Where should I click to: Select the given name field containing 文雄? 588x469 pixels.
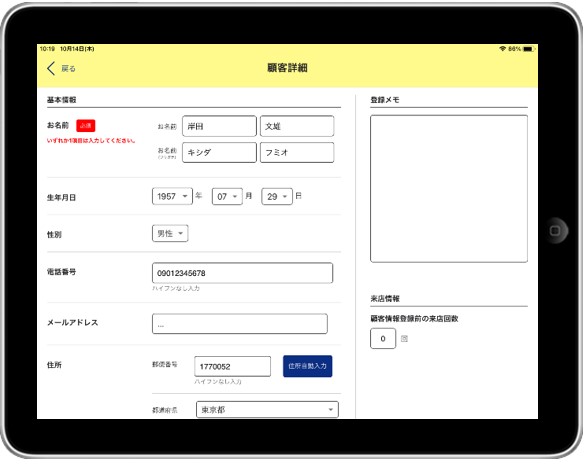pos(297,126)
